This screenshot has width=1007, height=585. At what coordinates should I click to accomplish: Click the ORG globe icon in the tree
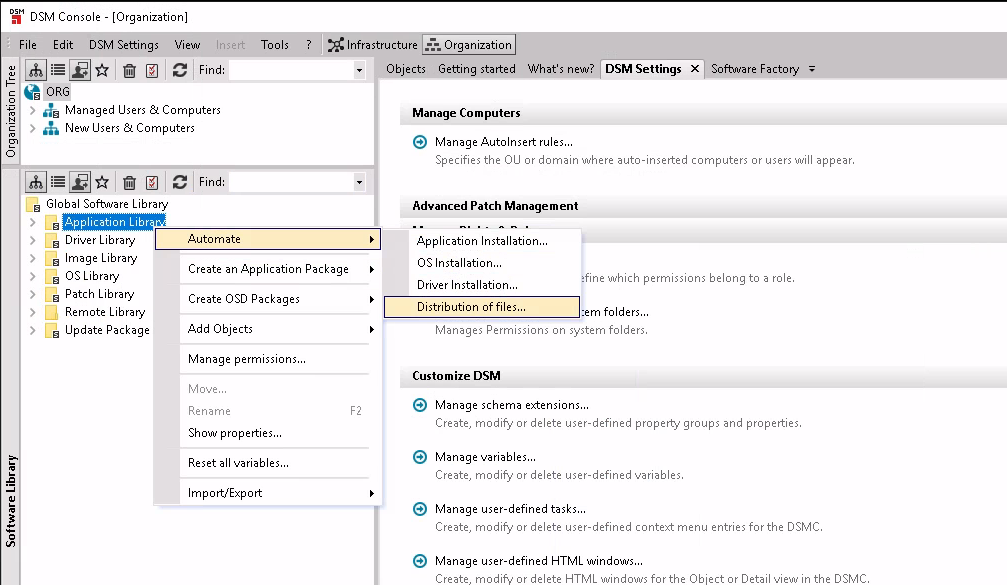click(32, 92)
